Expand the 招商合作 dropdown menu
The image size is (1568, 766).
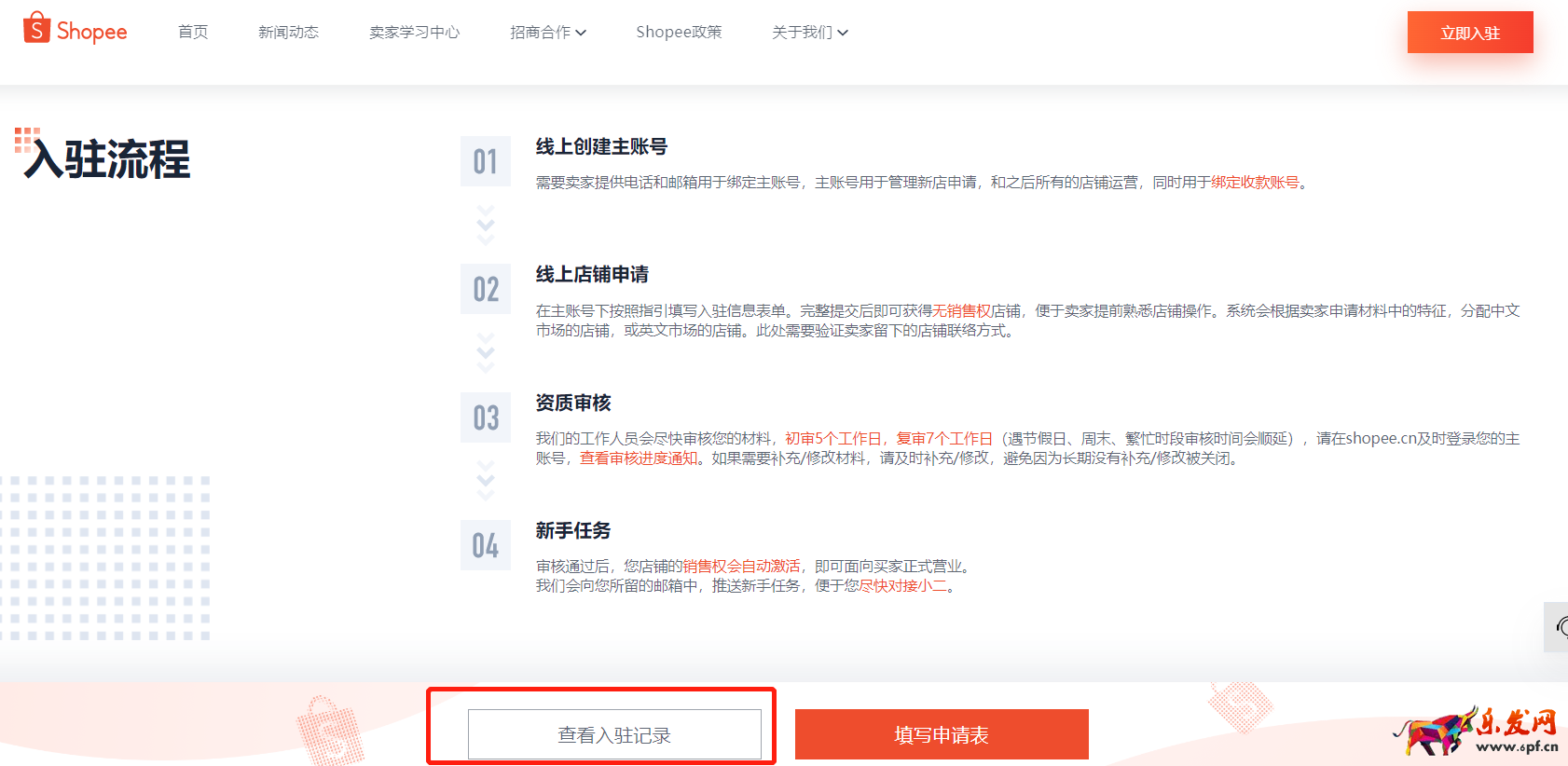click(x=548, y=32)
